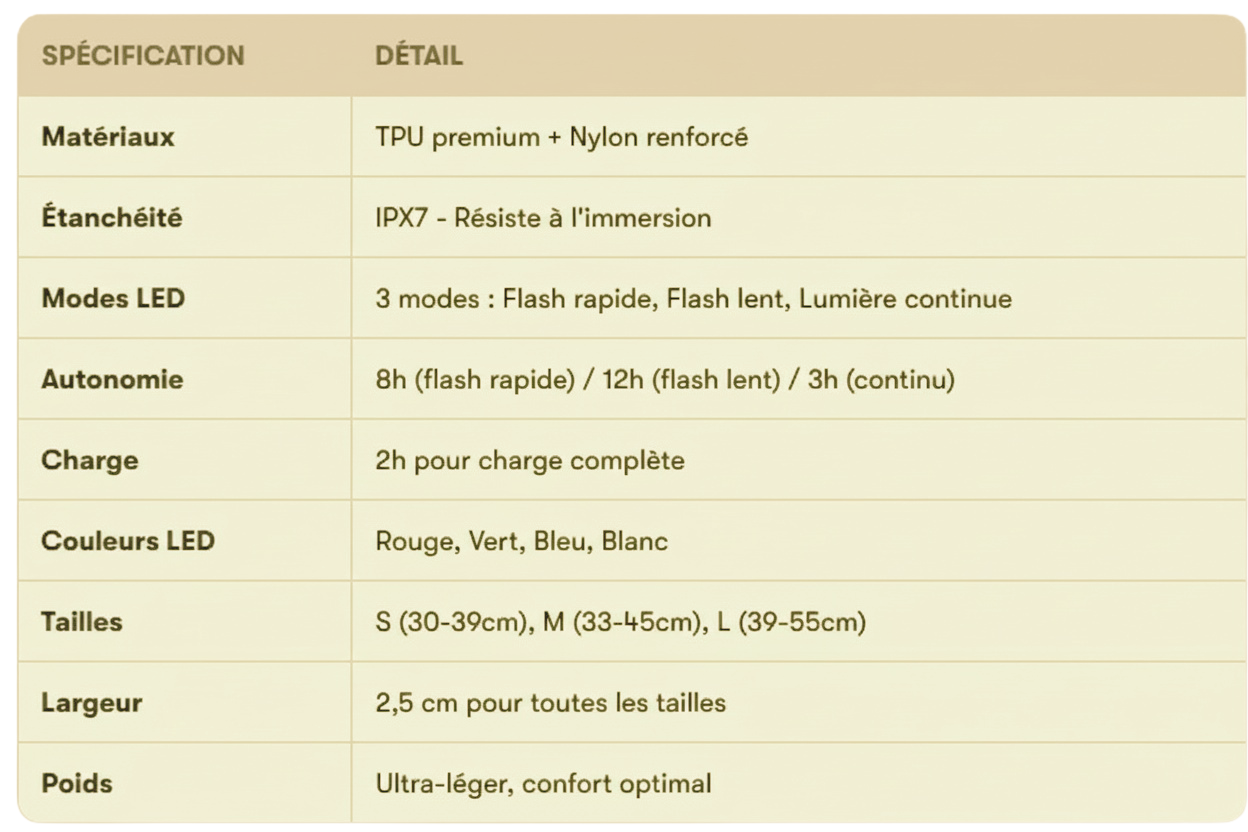
Task: Select the Matériaux row label
Action: pos(108,137)
